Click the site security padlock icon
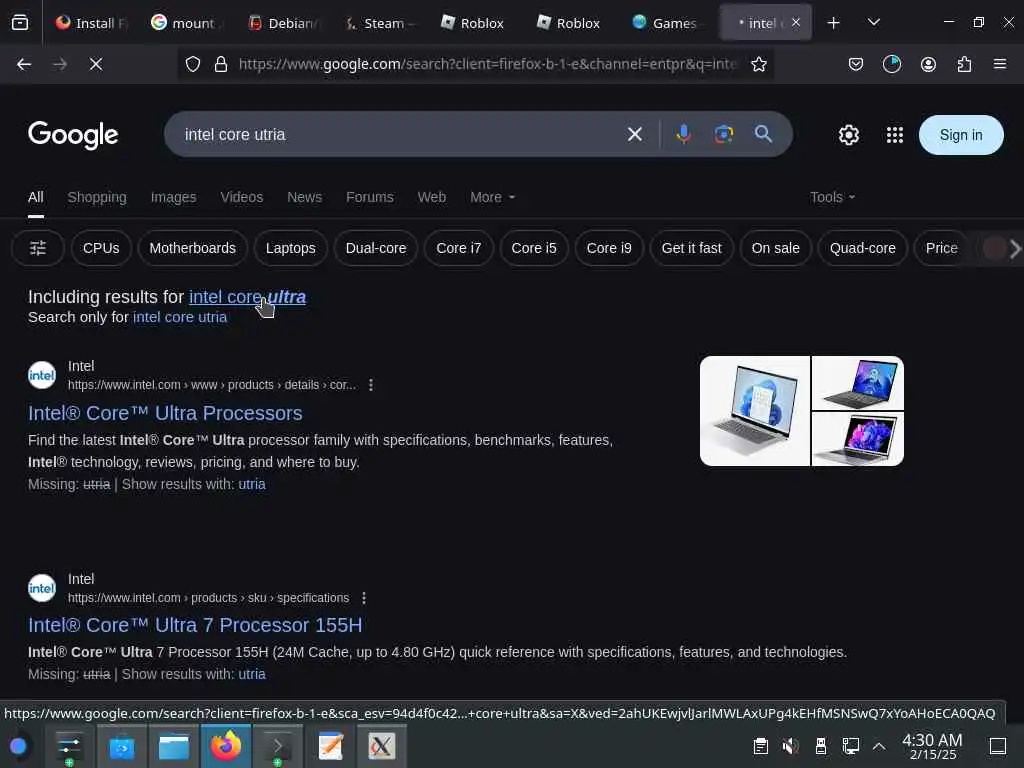 (221, 64)
